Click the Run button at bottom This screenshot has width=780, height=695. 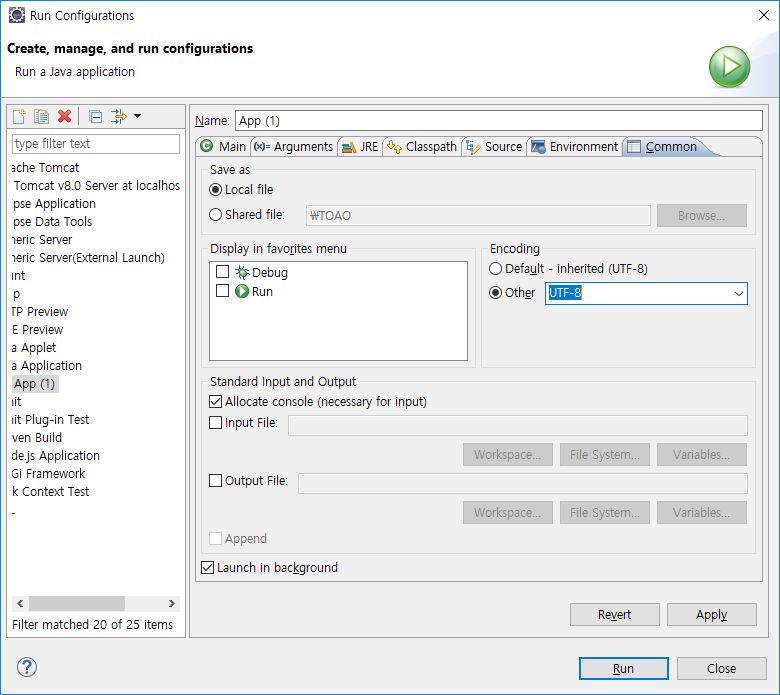pyautogui.click(x=623, y=668)
